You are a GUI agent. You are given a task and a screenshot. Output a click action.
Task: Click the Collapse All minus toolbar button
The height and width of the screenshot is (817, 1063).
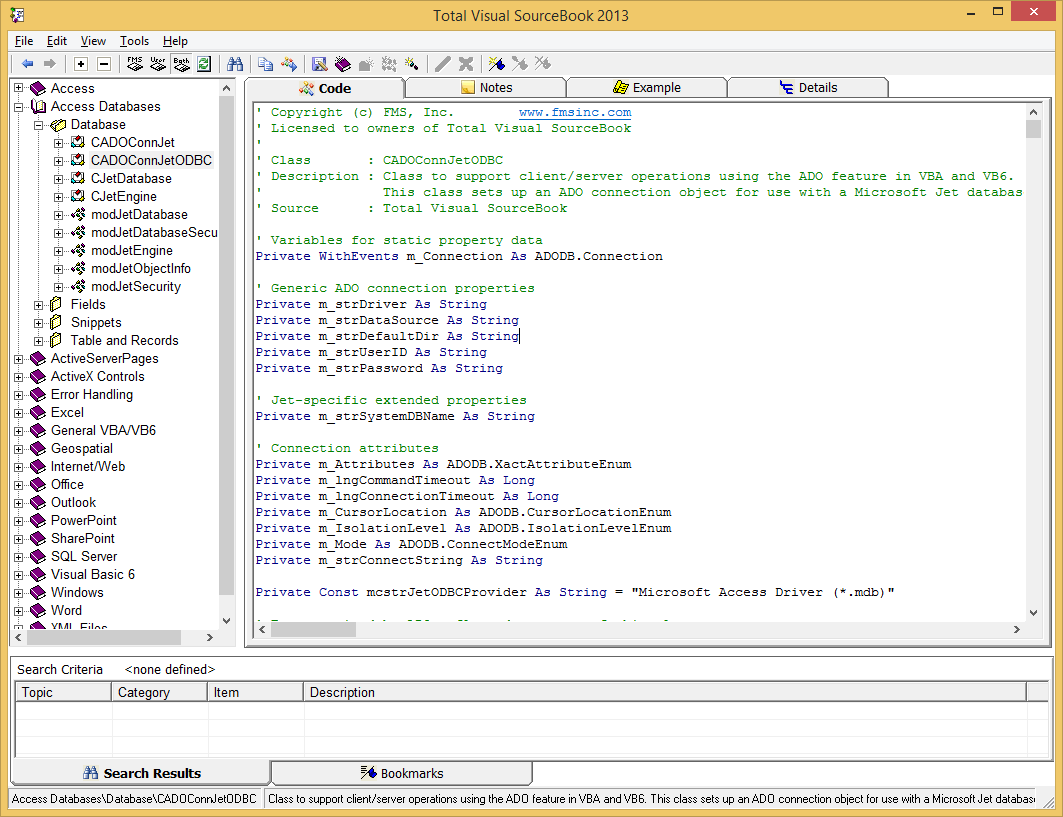(x=104, y=64)
